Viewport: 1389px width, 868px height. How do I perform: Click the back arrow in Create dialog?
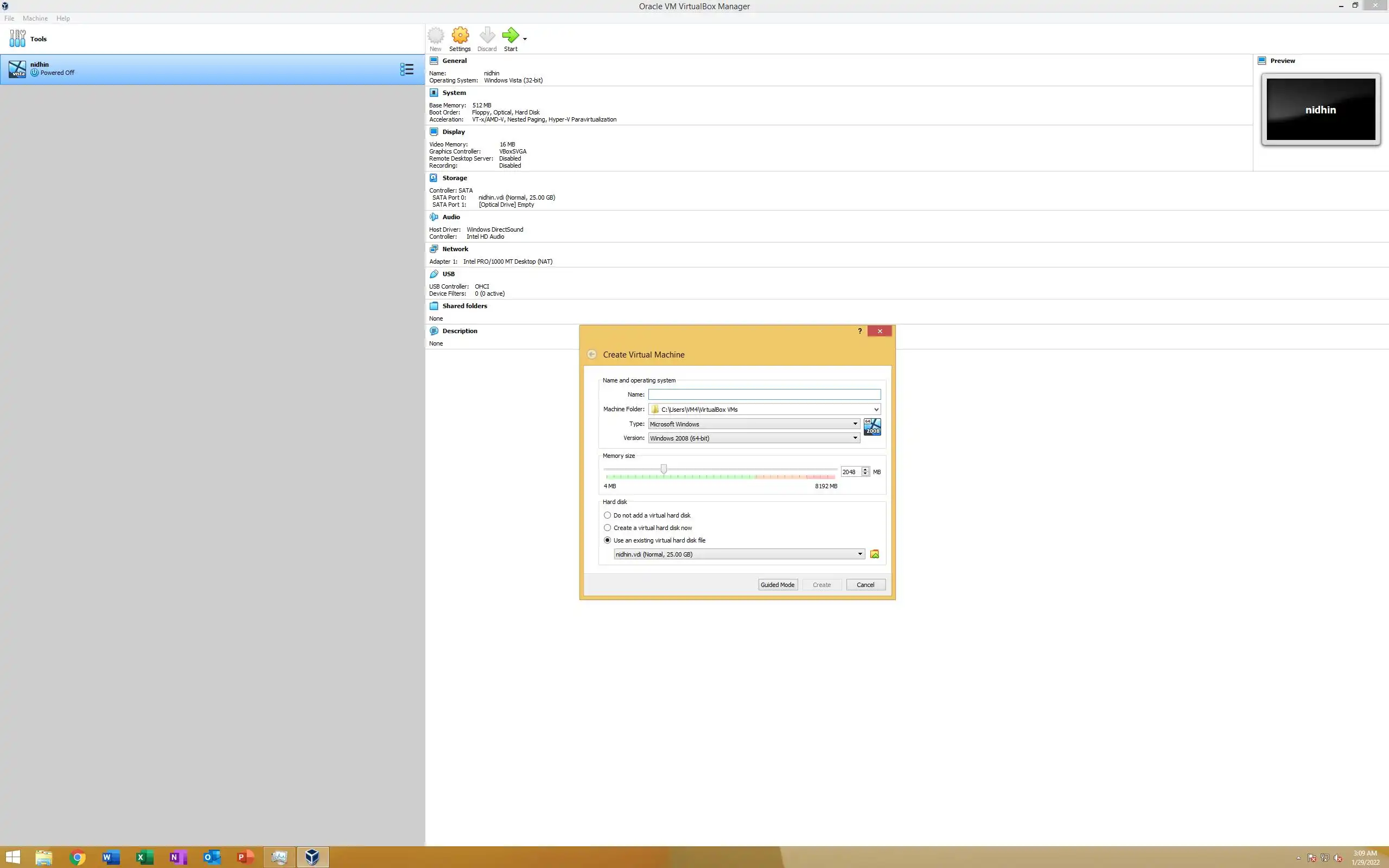coord(592,354)
